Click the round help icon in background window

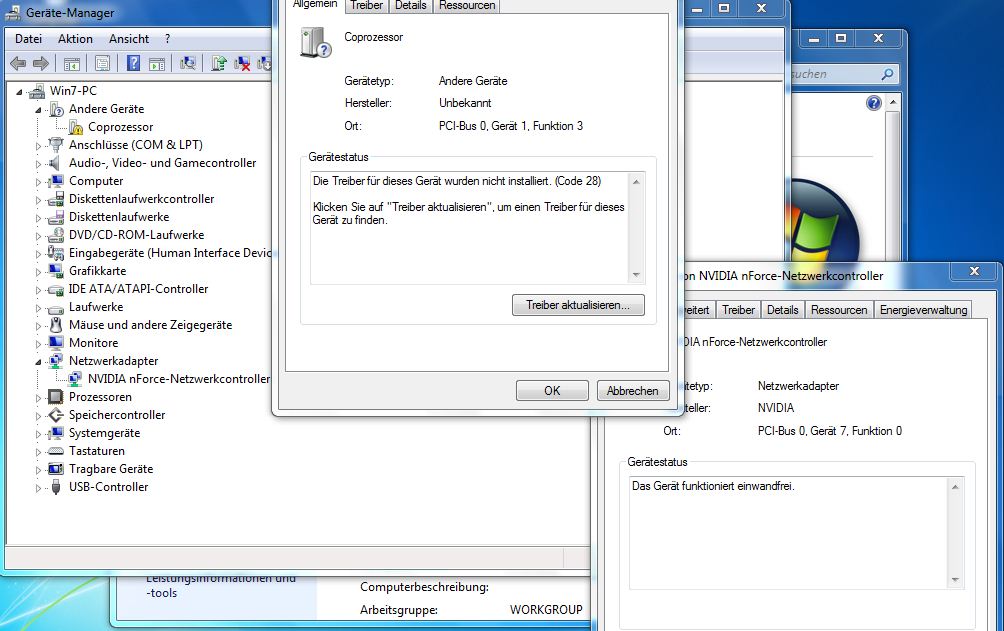pyautogui.click(x=873, y=103)
